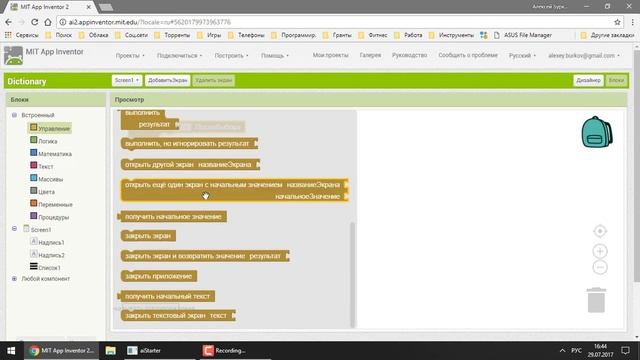Open the Проекты menu

tap(130, 56)
